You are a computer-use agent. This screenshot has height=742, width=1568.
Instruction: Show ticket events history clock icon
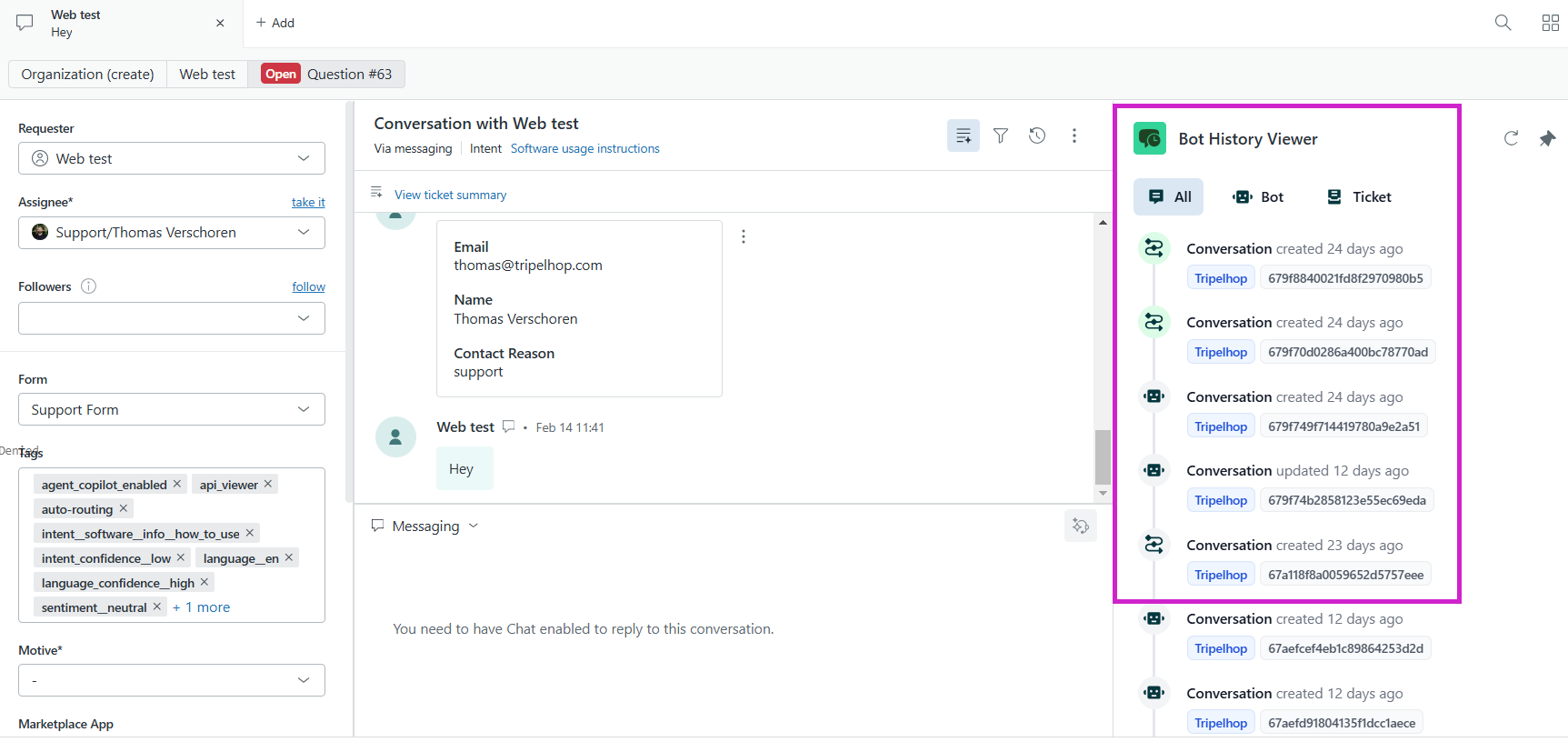pyautogui.click(x=1037, y=135)
